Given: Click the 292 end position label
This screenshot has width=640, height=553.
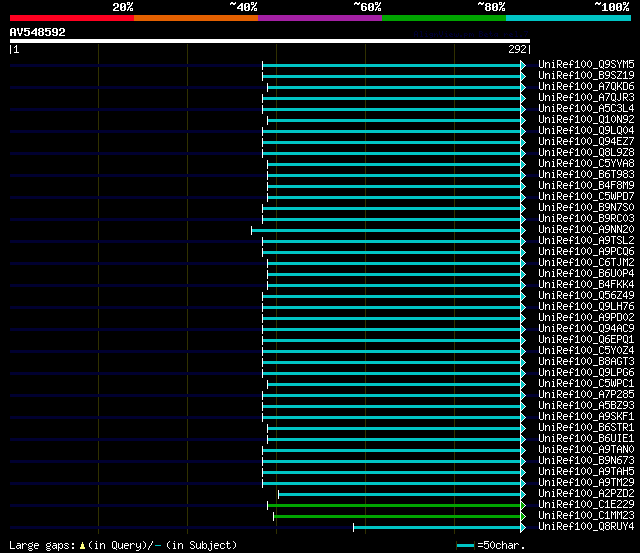Looking at the screenshot, I should point(517,49).
